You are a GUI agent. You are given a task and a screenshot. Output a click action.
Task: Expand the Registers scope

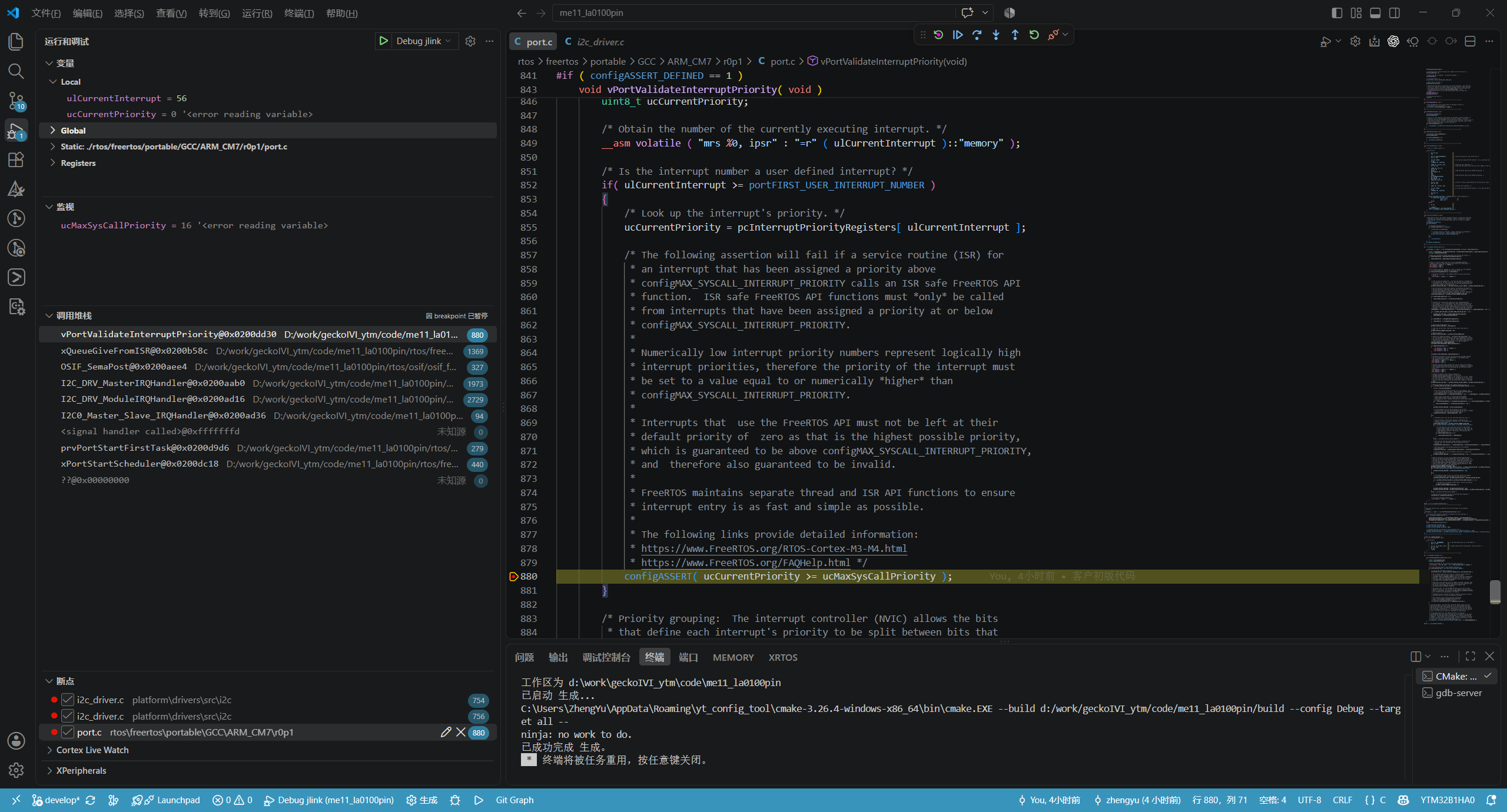tap(53, 163)
